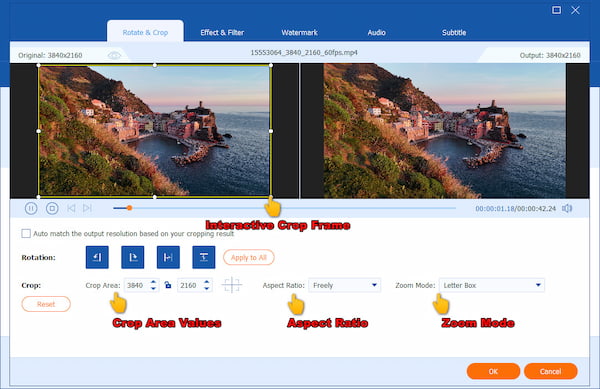Toggle the crop aspect lock icon

tap(168, 285)
